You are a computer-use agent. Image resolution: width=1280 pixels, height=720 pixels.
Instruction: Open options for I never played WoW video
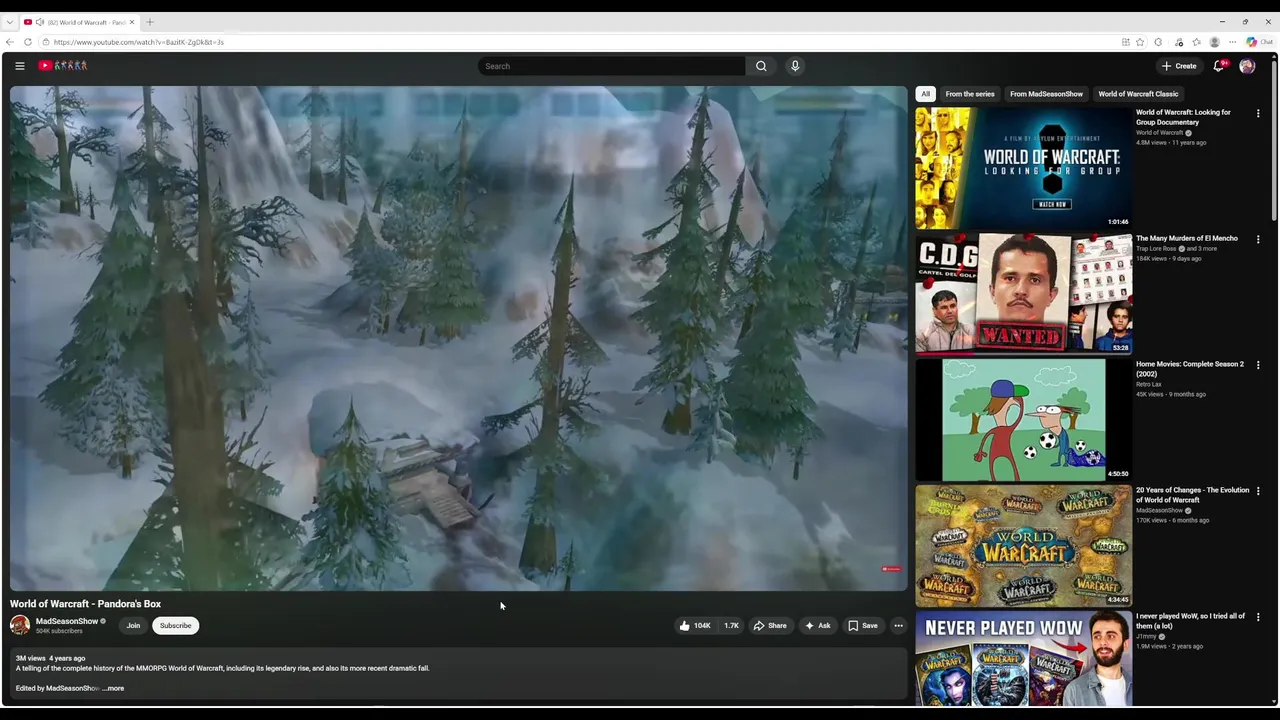(x=1258, y=618)
